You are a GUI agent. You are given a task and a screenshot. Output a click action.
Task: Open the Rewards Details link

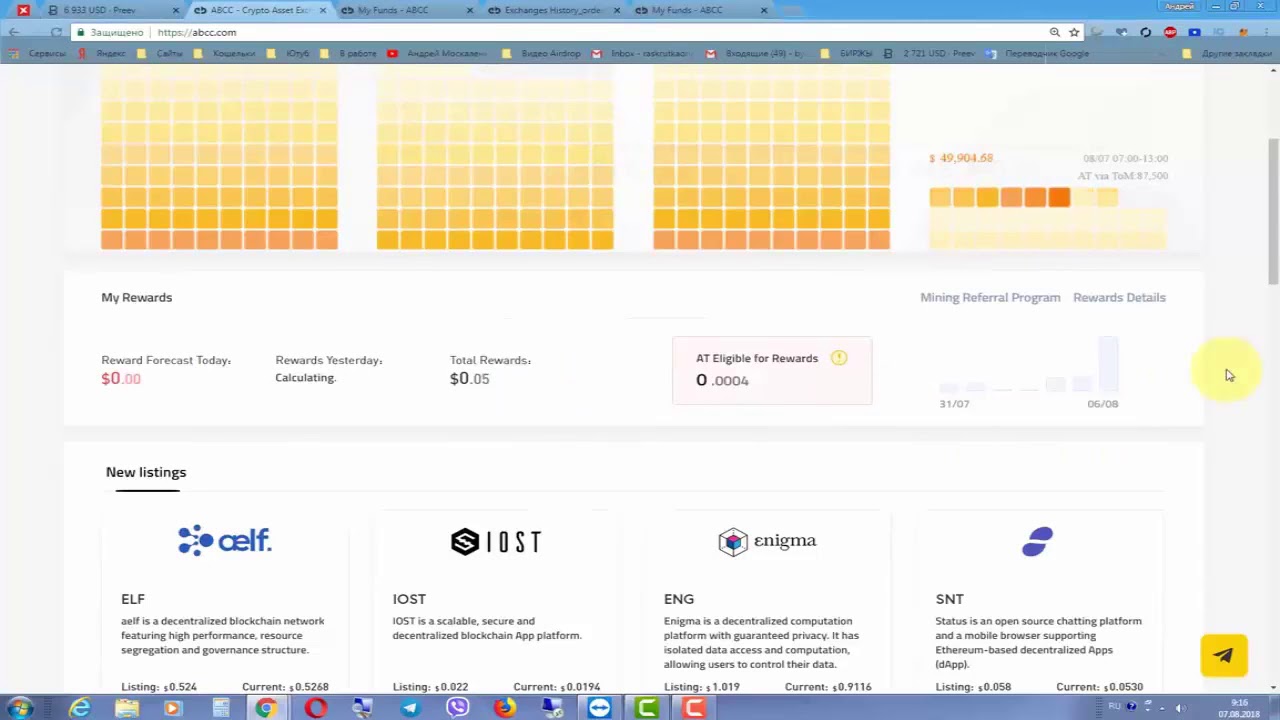tap(1119, 297)
